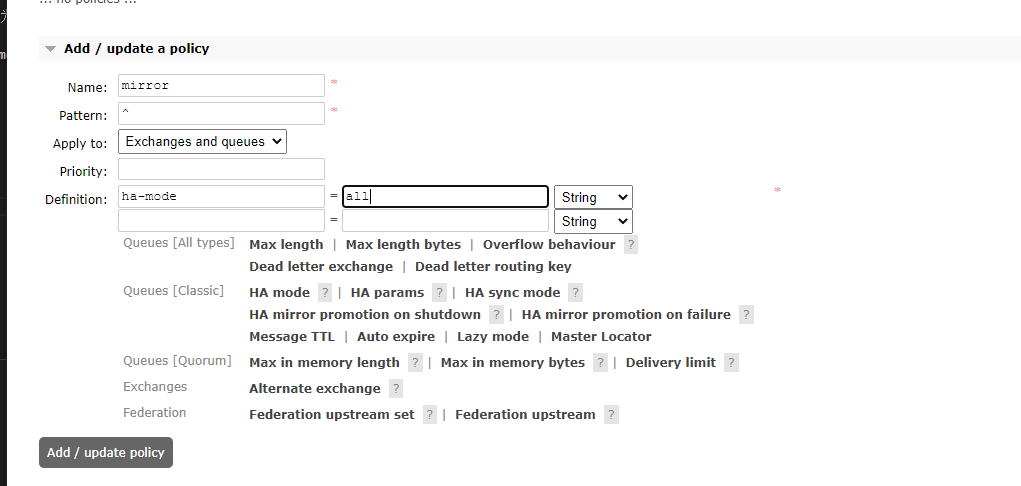Insert the Message TTL definition key
Screen dimensions: 1021x486
[292, 337]
